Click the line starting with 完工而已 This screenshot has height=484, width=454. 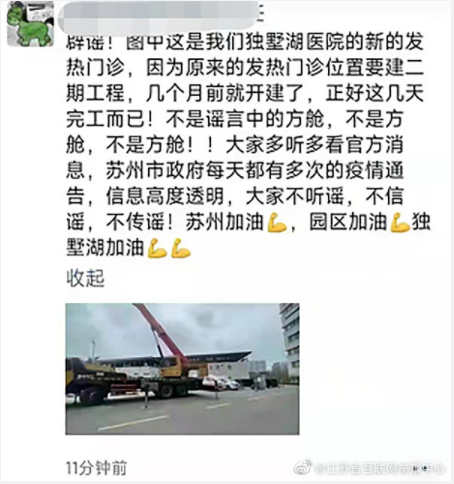pos(235,119)
